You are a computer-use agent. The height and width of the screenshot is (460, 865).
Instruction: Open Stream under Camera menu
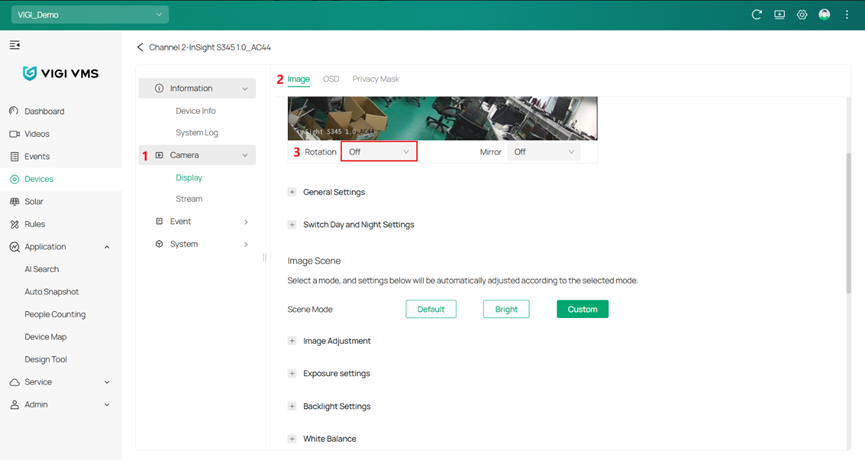(x=189, y=199)
